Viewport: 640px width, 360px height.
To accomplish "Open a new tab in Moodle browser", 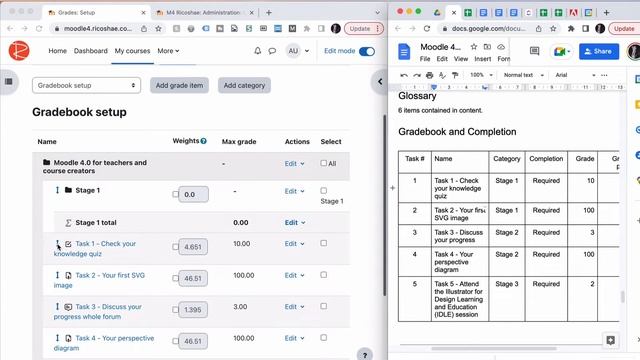I will pos(269,13).
